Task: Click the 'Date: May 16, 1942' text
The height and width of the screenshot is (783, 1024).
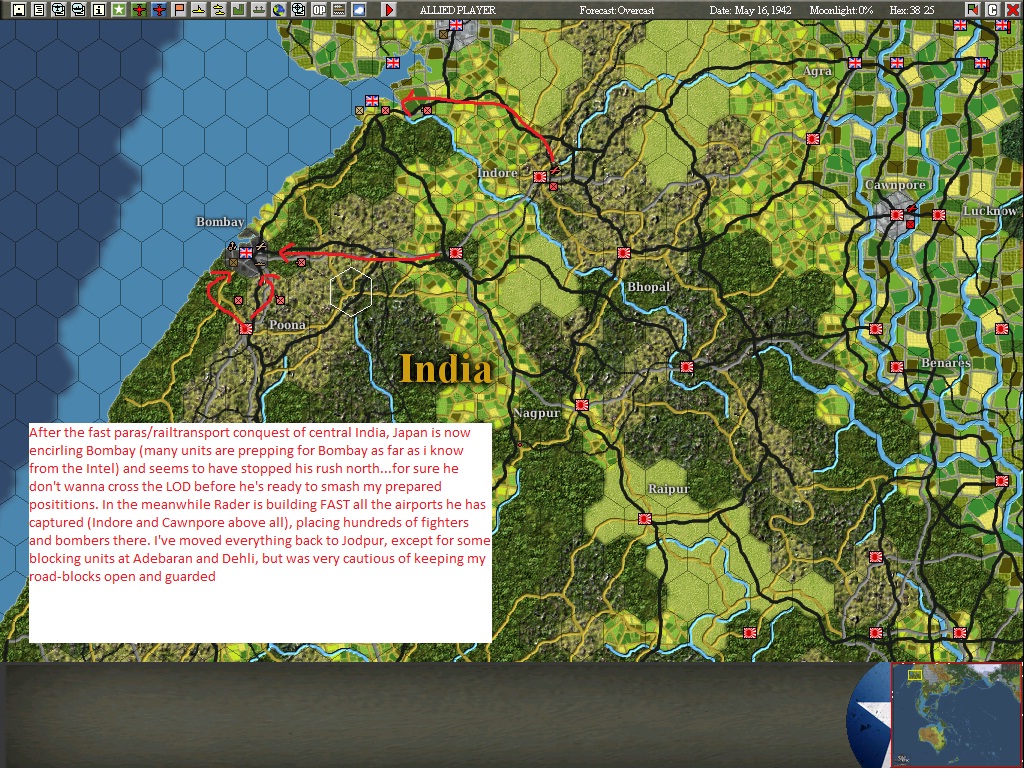Action: click(750, 10)
